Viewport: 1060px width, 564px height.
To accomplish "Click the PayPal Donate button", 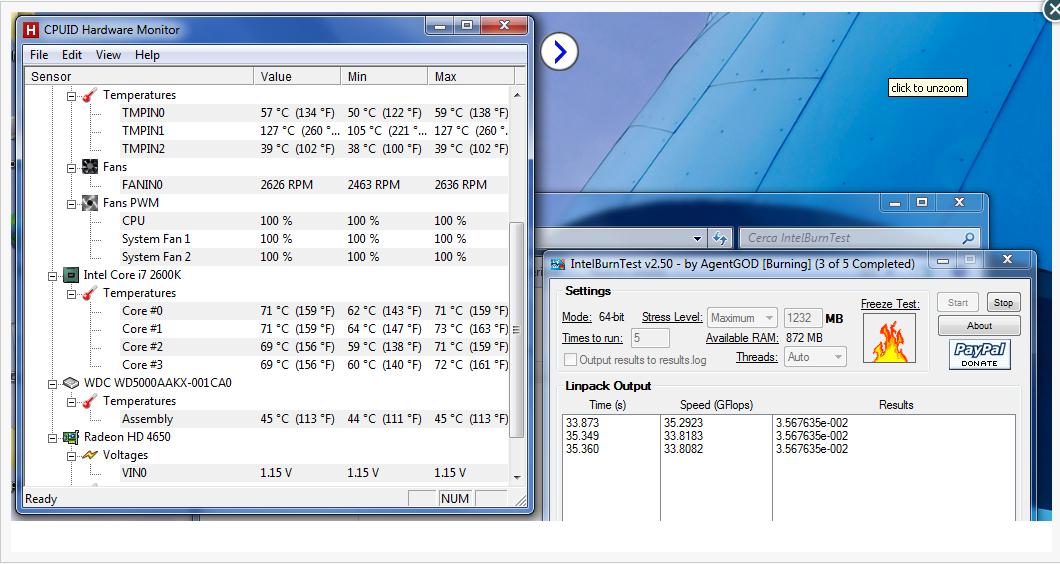I will click(x=980, y=354).
